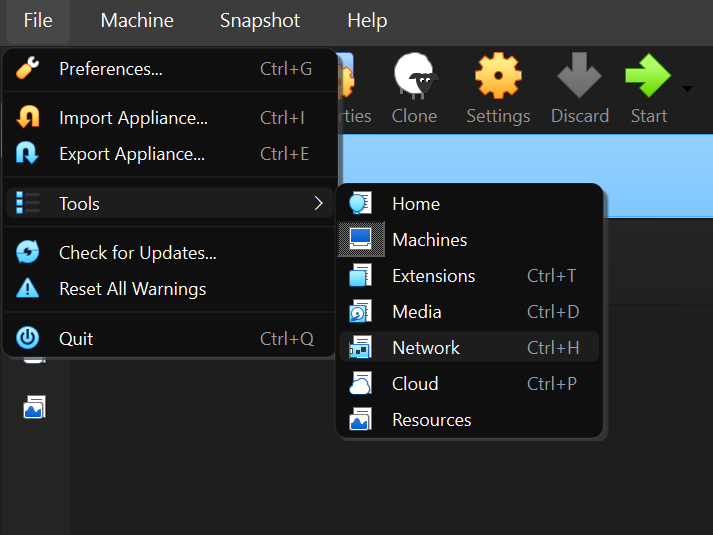Image resolution: width=713 pixels, height=535 pixels.
Task: Click the Clone sheep icon
Action: pos(414,77)
